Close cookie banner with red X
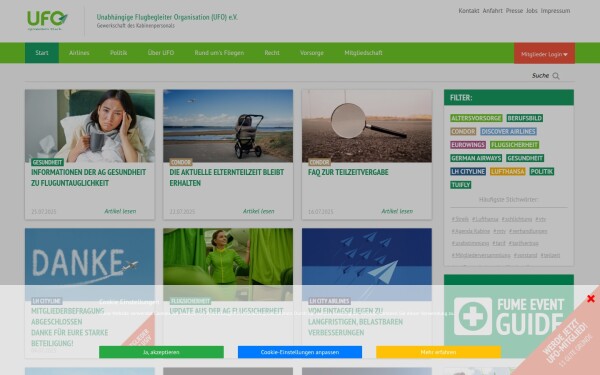600x375 pixels. click(591, 298)
